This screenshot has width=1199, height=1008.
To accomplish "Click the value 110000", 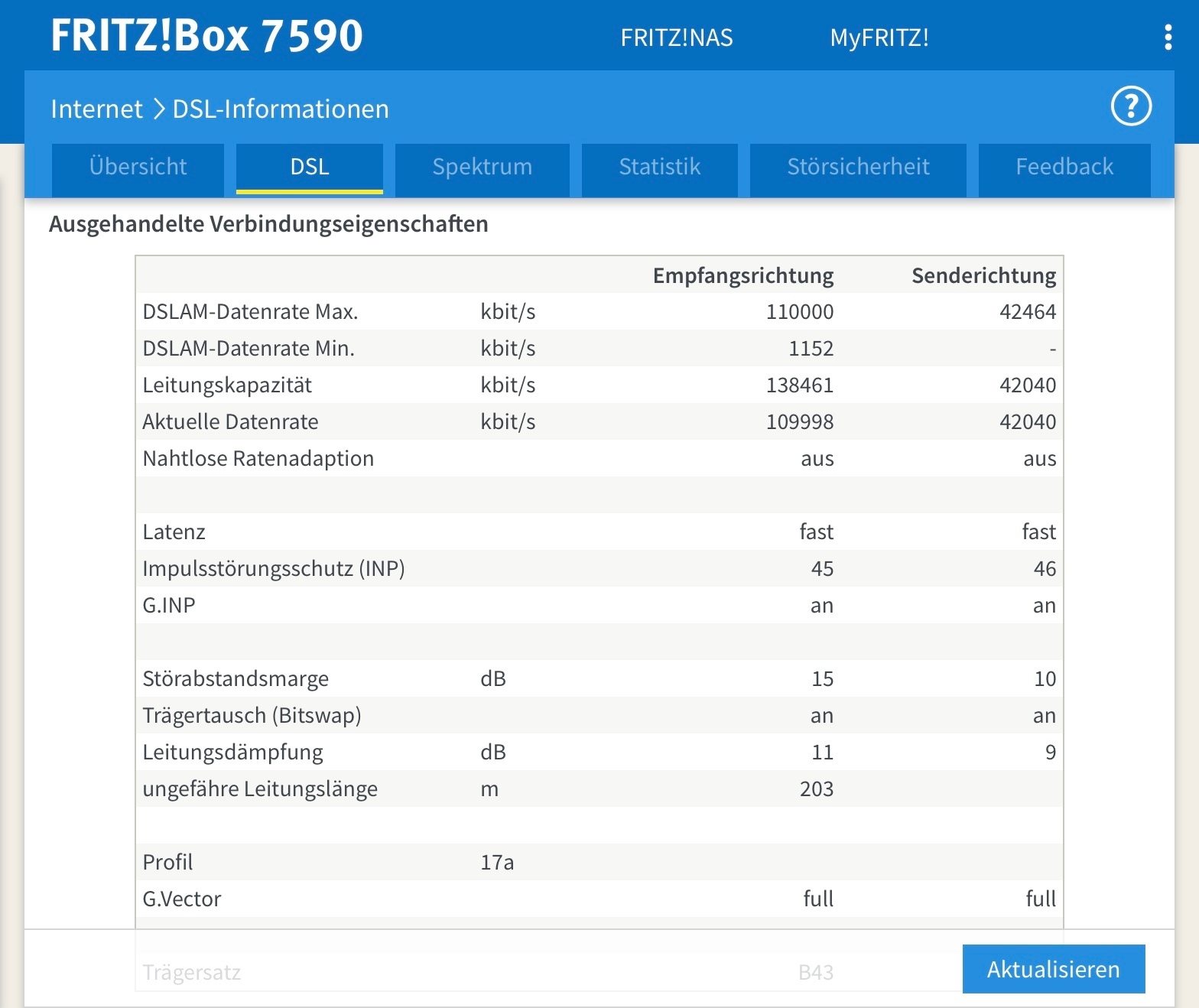I will coord(800,312).
